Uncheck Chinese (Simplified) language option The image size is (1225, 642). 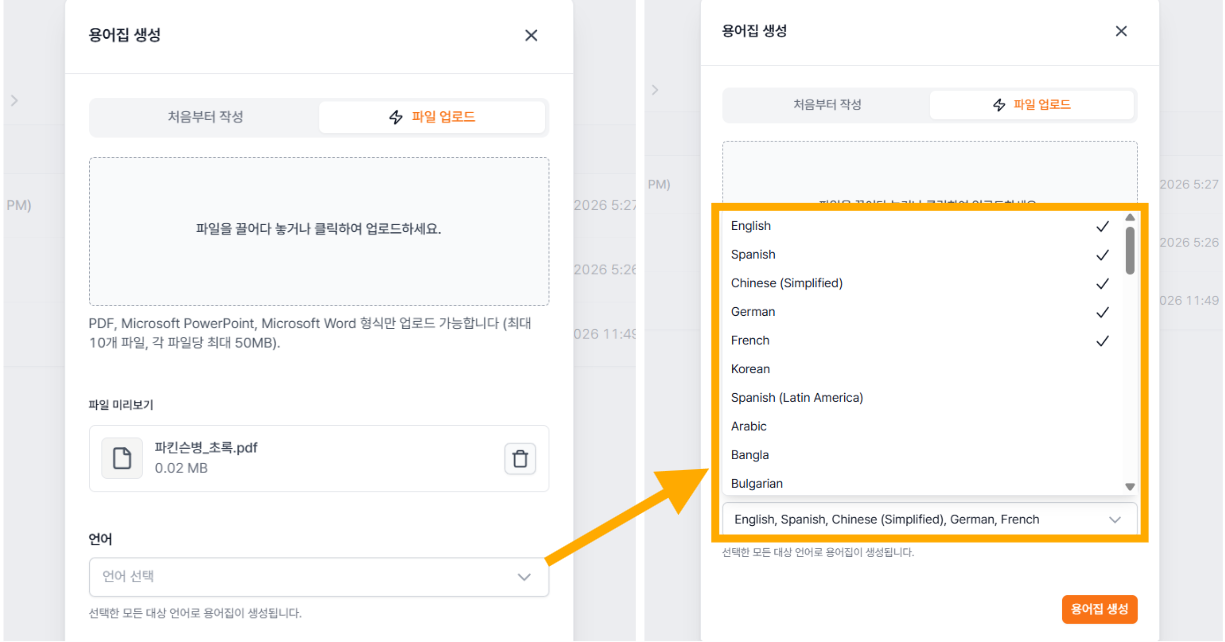click(921, 283)
